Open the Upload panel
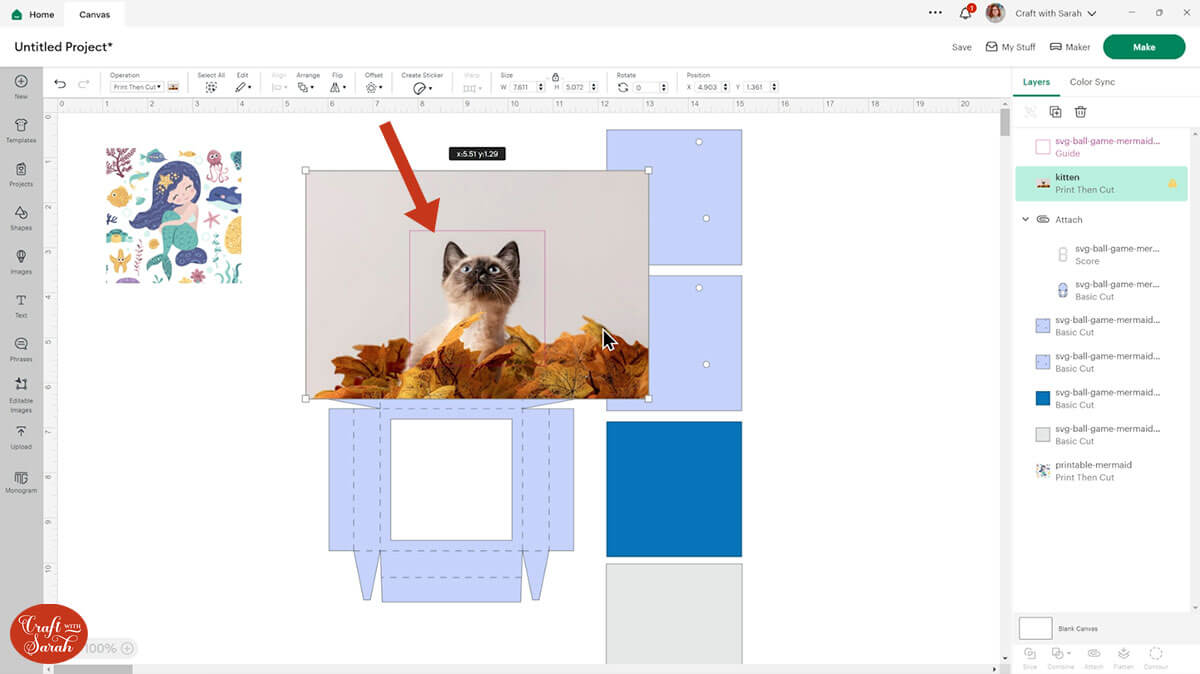 click(x=21, y=436)
